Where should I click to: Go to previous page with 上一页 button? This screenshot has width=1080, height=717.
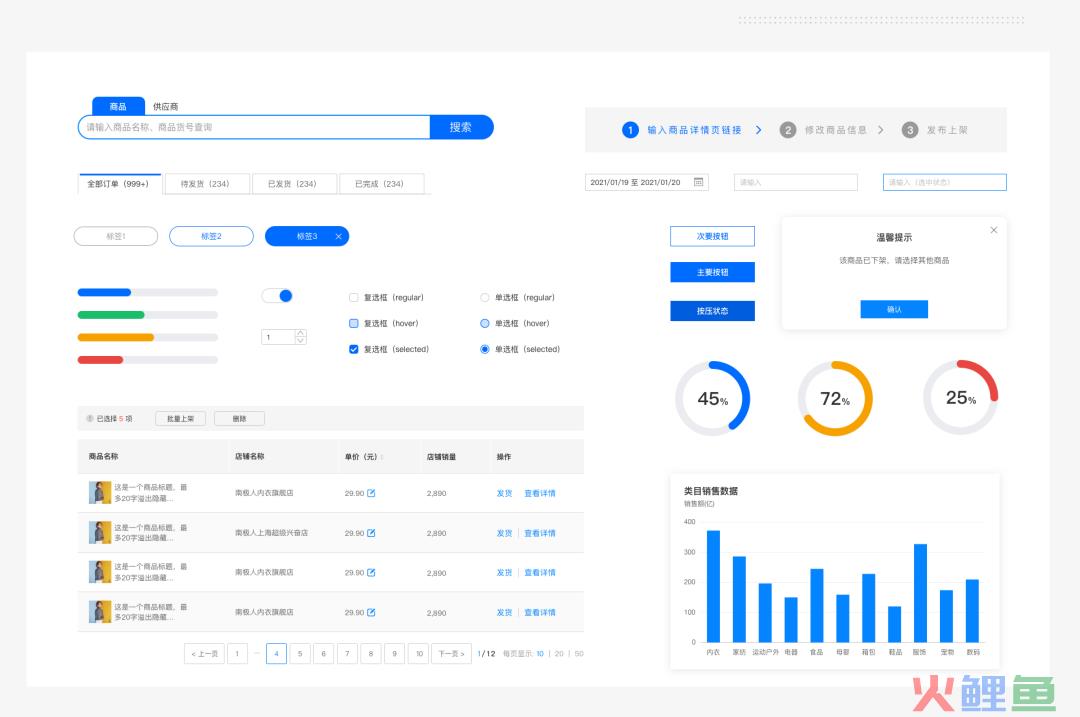pyautogui.click(x=204, y=654)
